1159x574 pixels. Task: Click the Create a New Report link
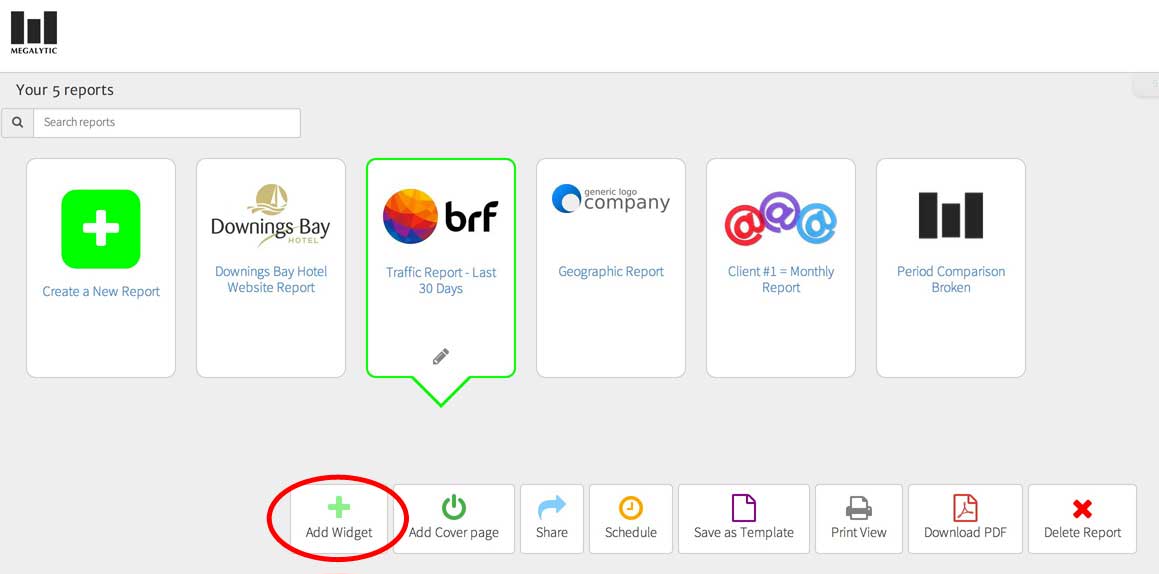101,291
